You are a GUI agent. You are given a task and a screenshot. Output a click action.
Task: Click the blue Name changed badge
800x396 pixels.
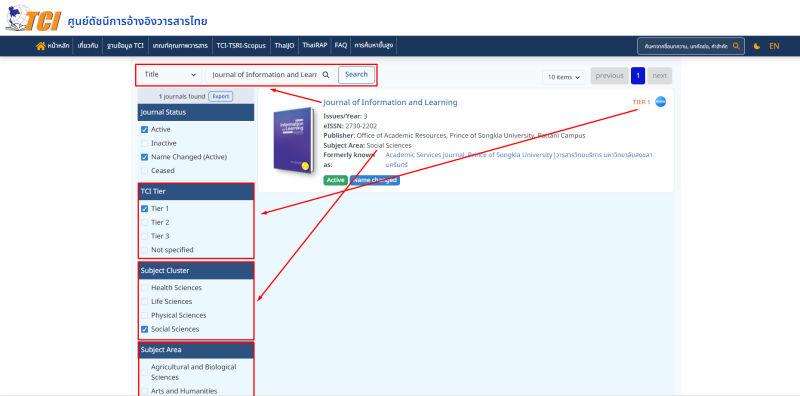[375, 180]
